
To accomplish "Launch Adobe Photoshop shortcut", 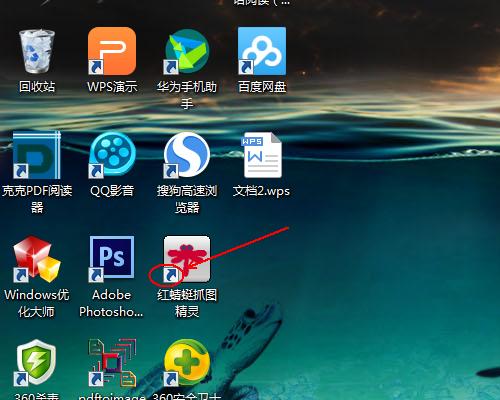I will (x=112, y=259).
